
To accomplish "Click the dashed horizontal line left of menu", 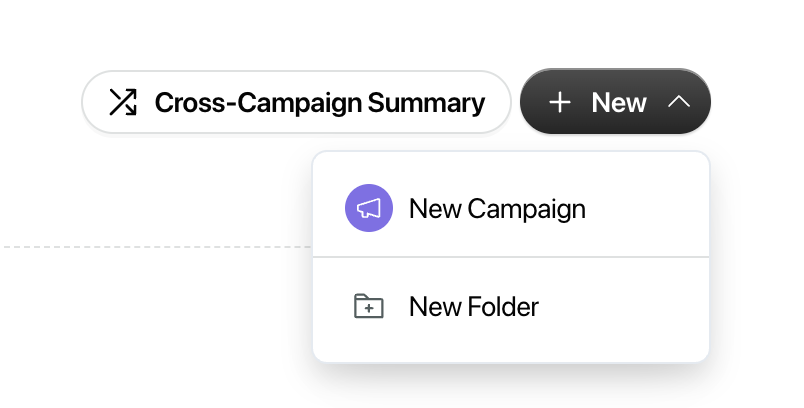I will [x=157, y=247].
